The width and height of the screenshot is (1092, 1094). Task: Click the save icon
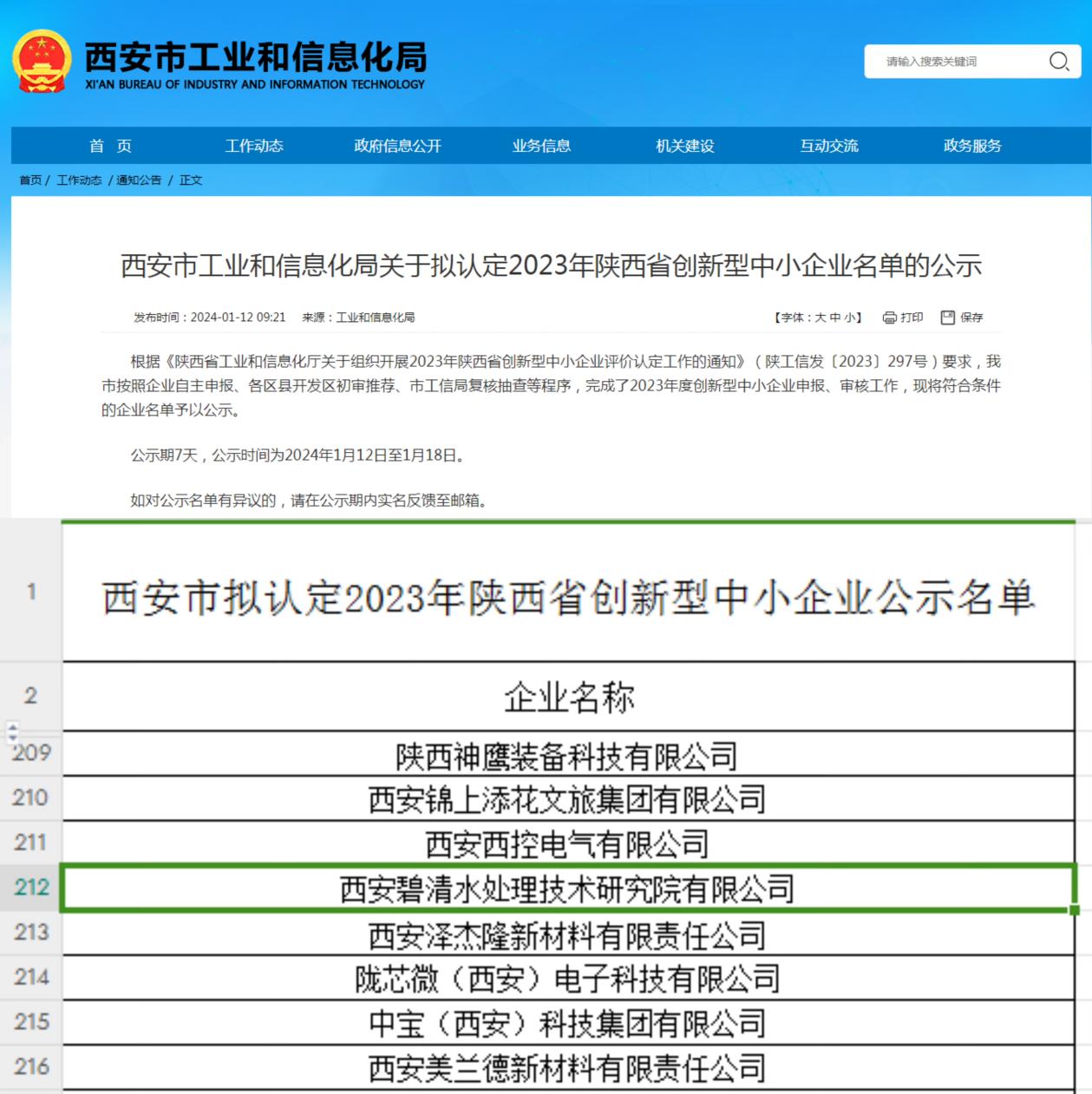948,318
